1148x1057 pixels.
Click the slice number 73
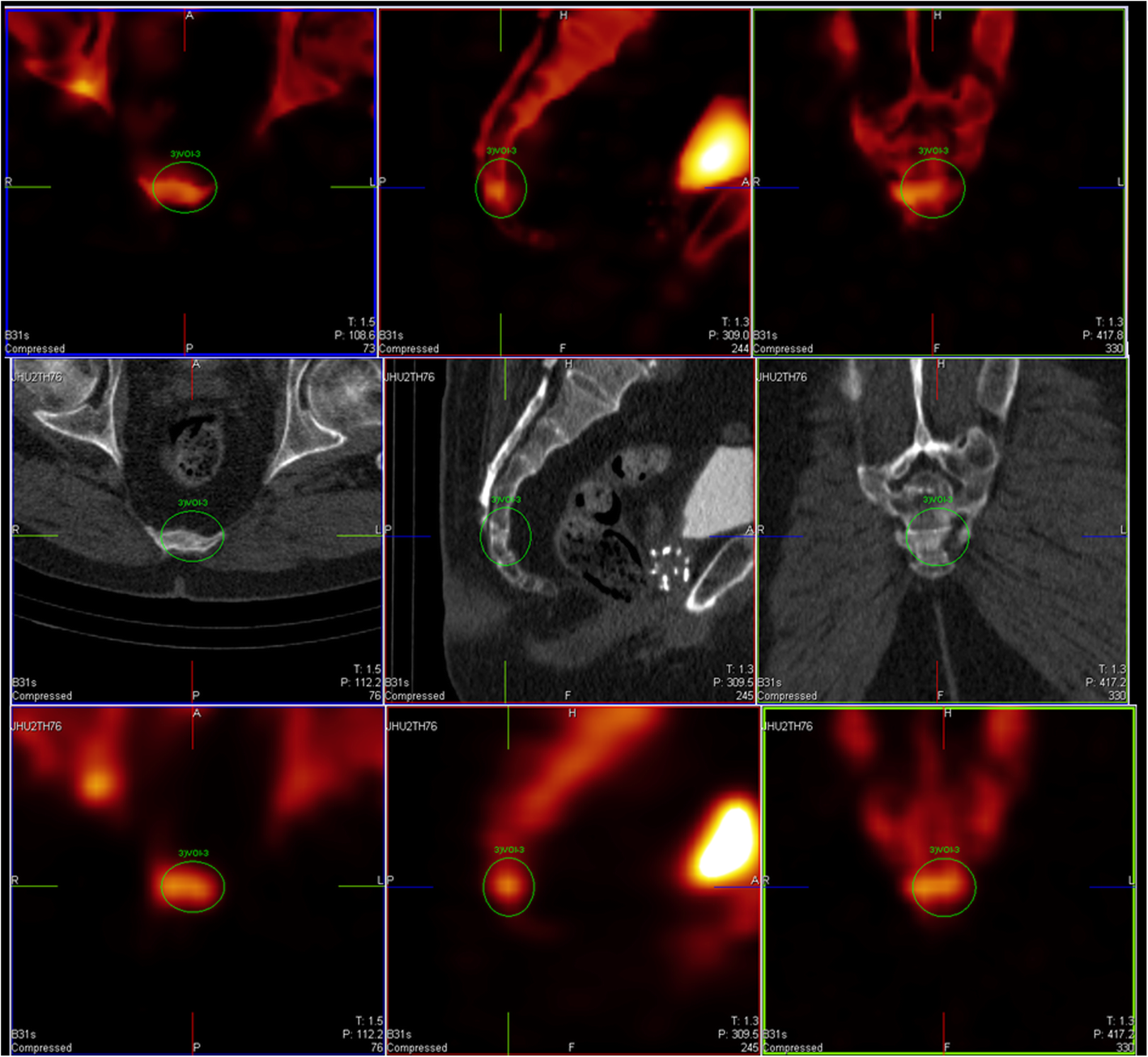pyautogui.click(x=369, y=349)
